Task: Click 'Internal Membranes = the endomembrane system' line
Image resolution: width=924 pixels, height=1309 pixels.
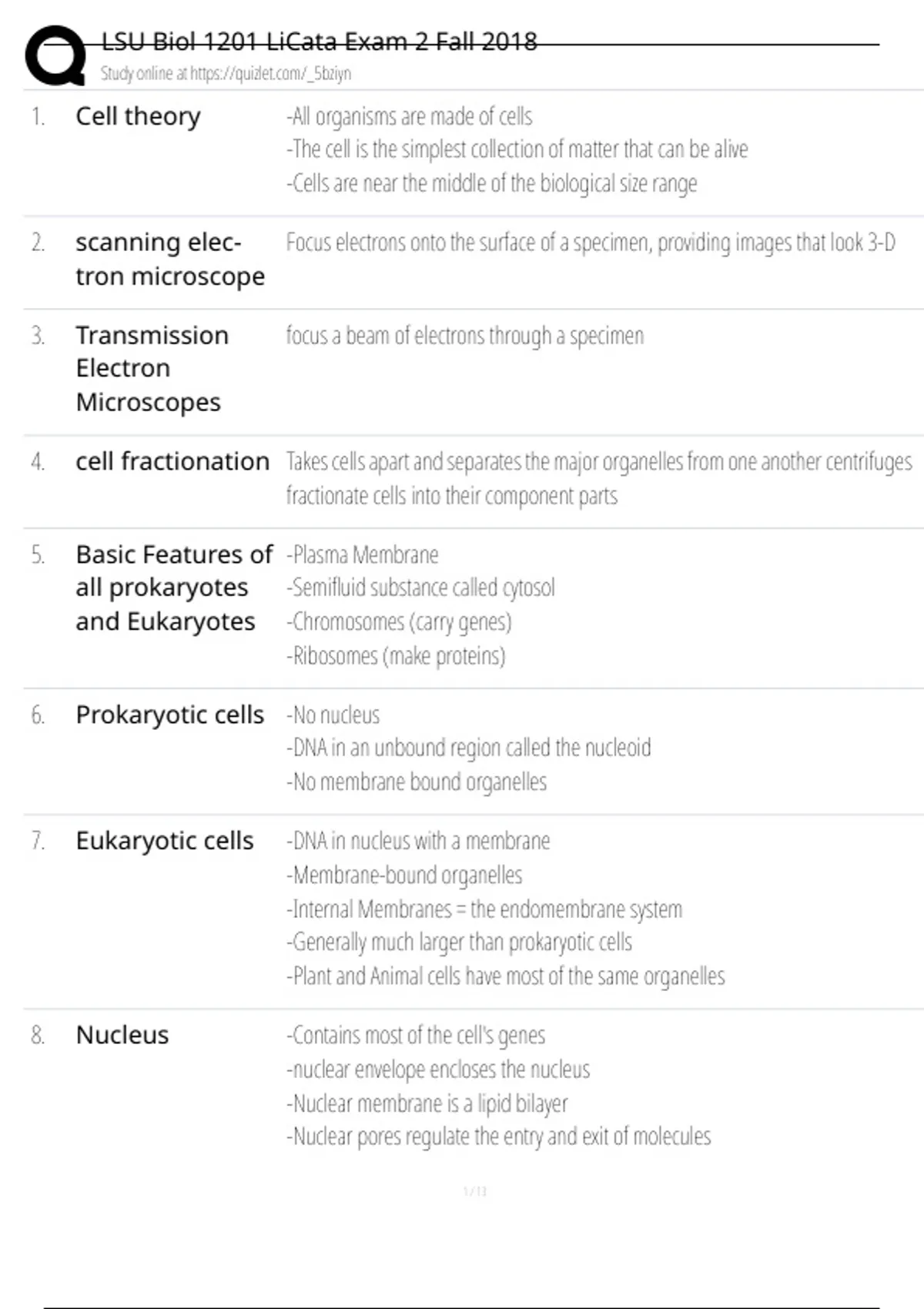Action: coord(484,909)
